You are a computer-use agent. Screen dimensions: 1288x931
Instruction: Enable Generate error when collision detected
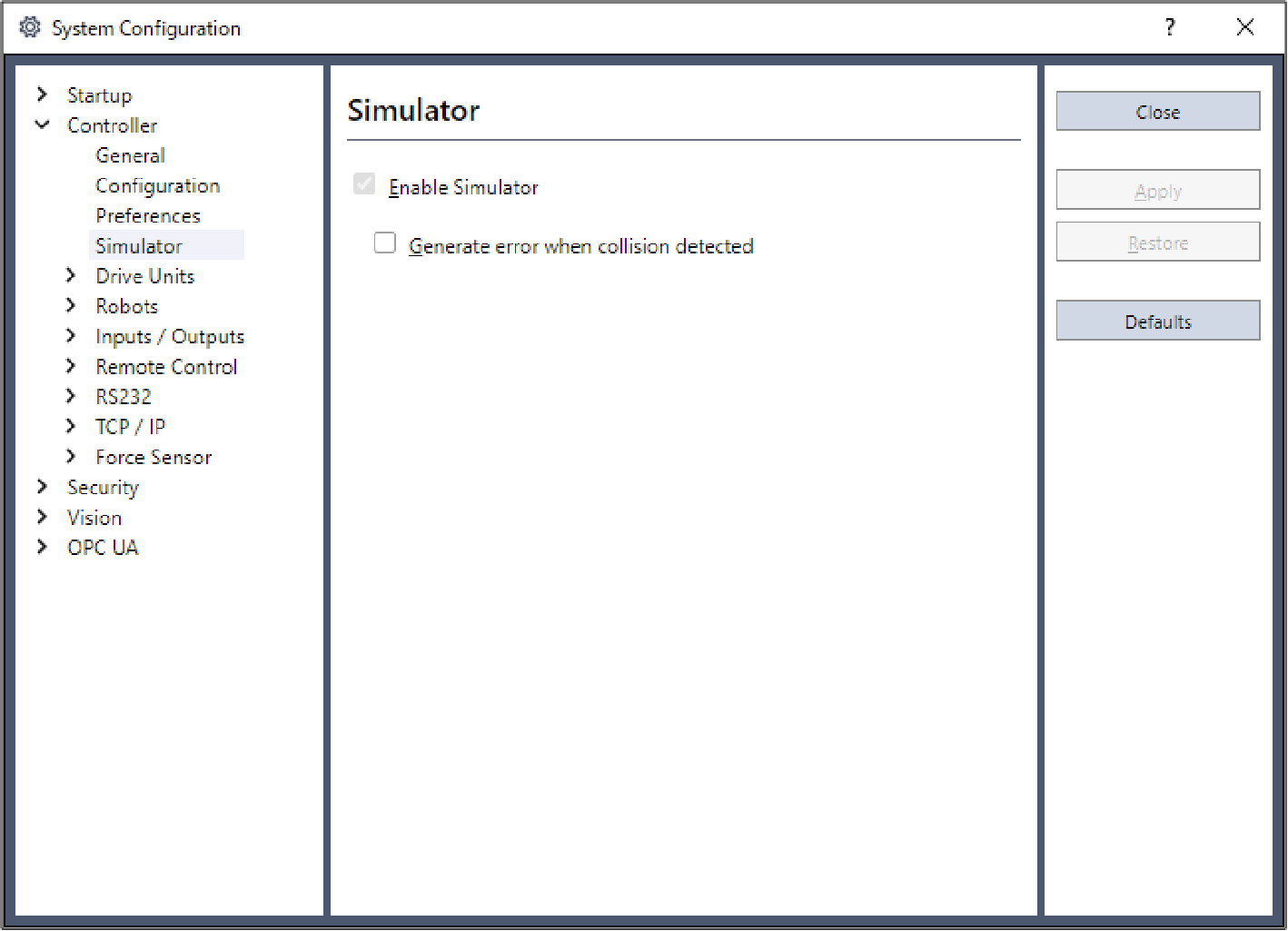tap(385, 243)
